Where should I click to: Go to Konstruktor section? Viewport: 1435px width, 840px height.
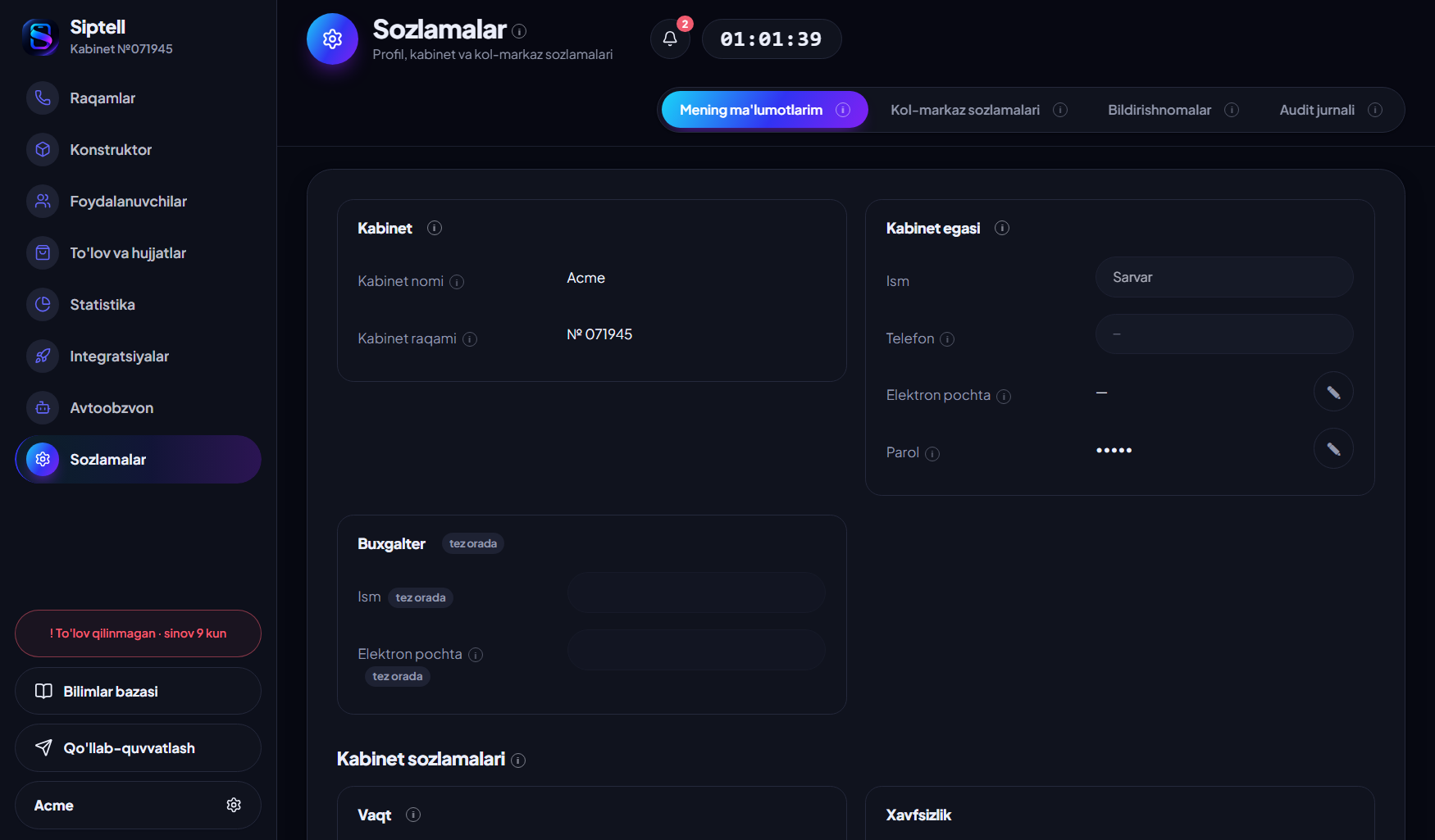138,150
